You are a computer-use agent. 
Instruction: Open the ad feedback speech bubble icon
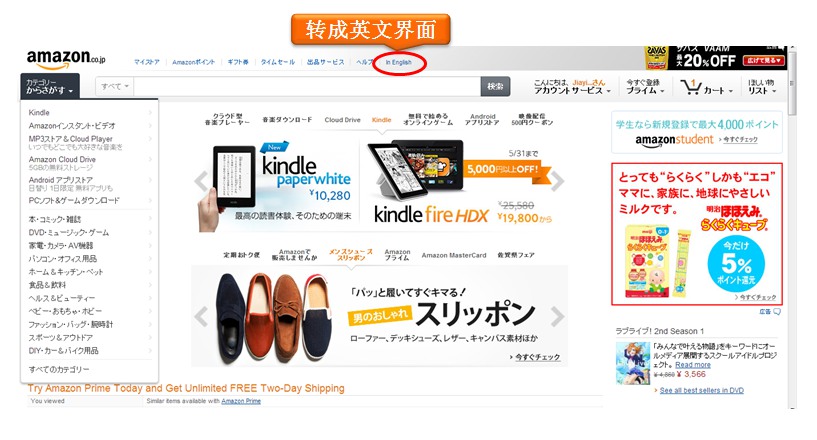click(x=777, y=312)
